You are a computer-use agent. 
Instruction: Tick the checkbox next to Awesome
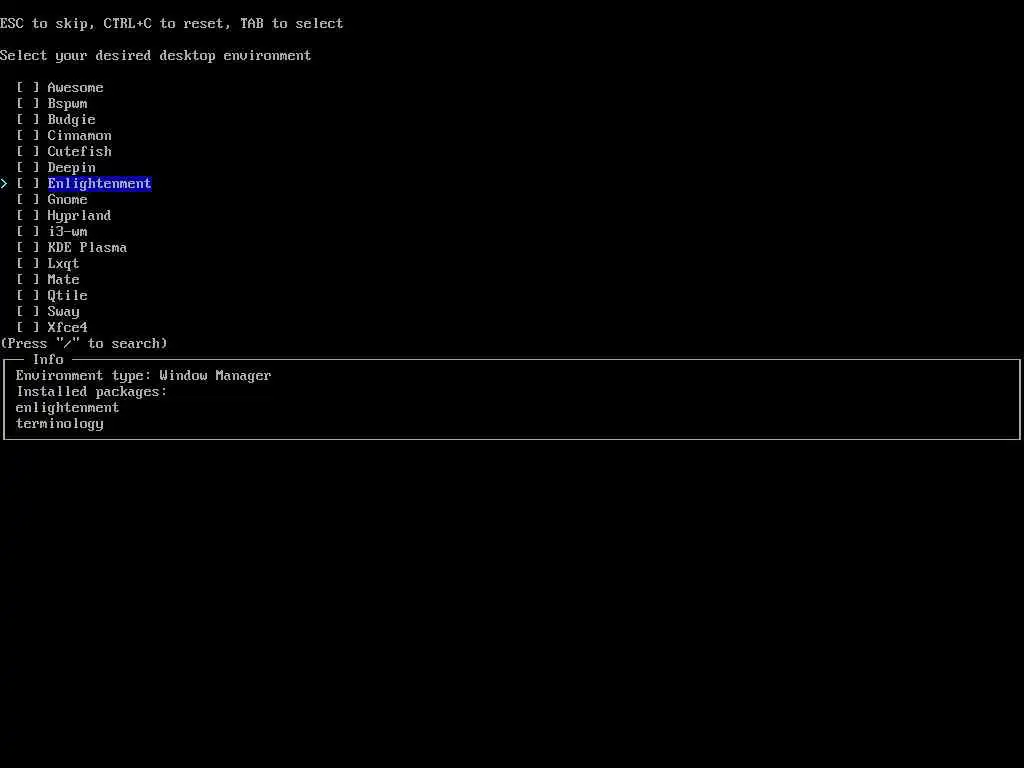28,88
